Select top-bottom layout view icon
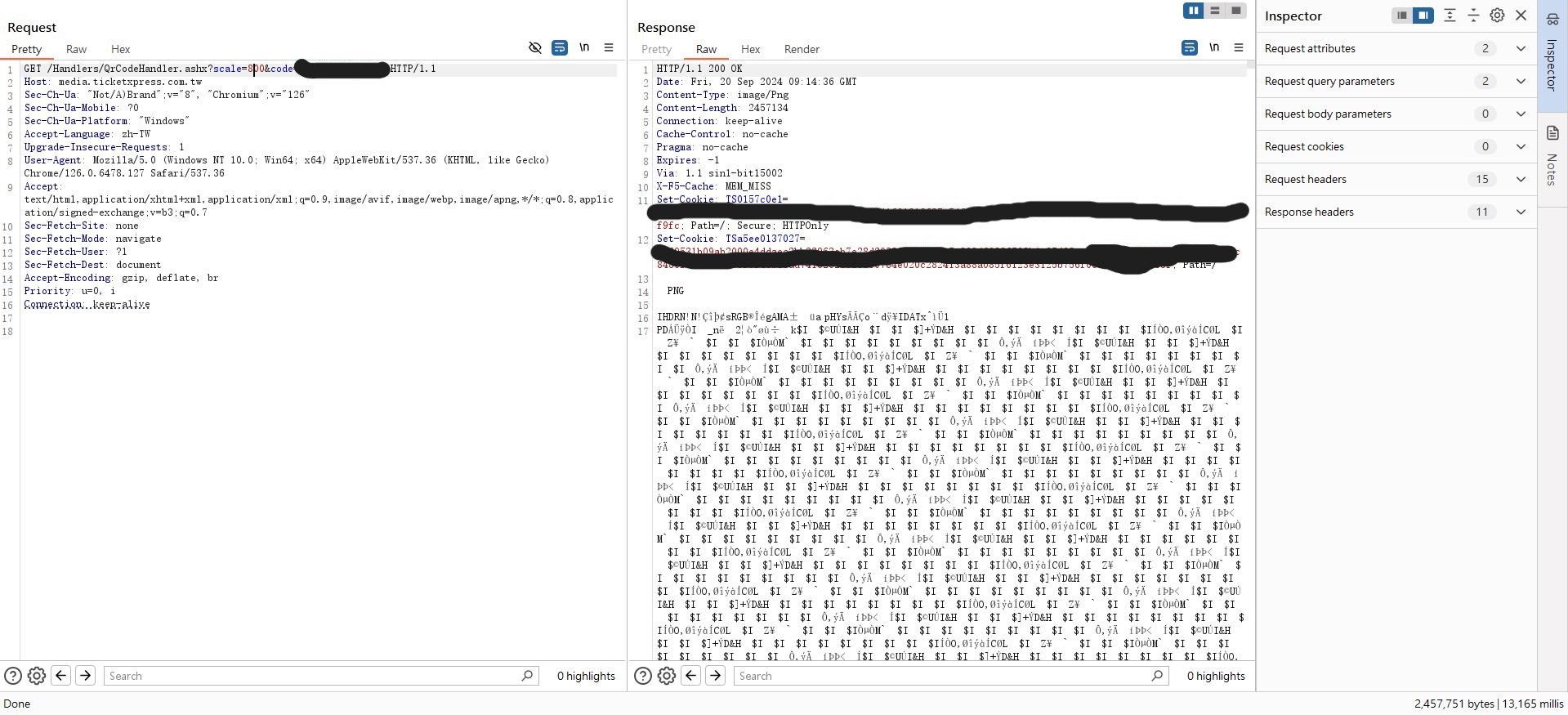 click(x=1215, y=11)
